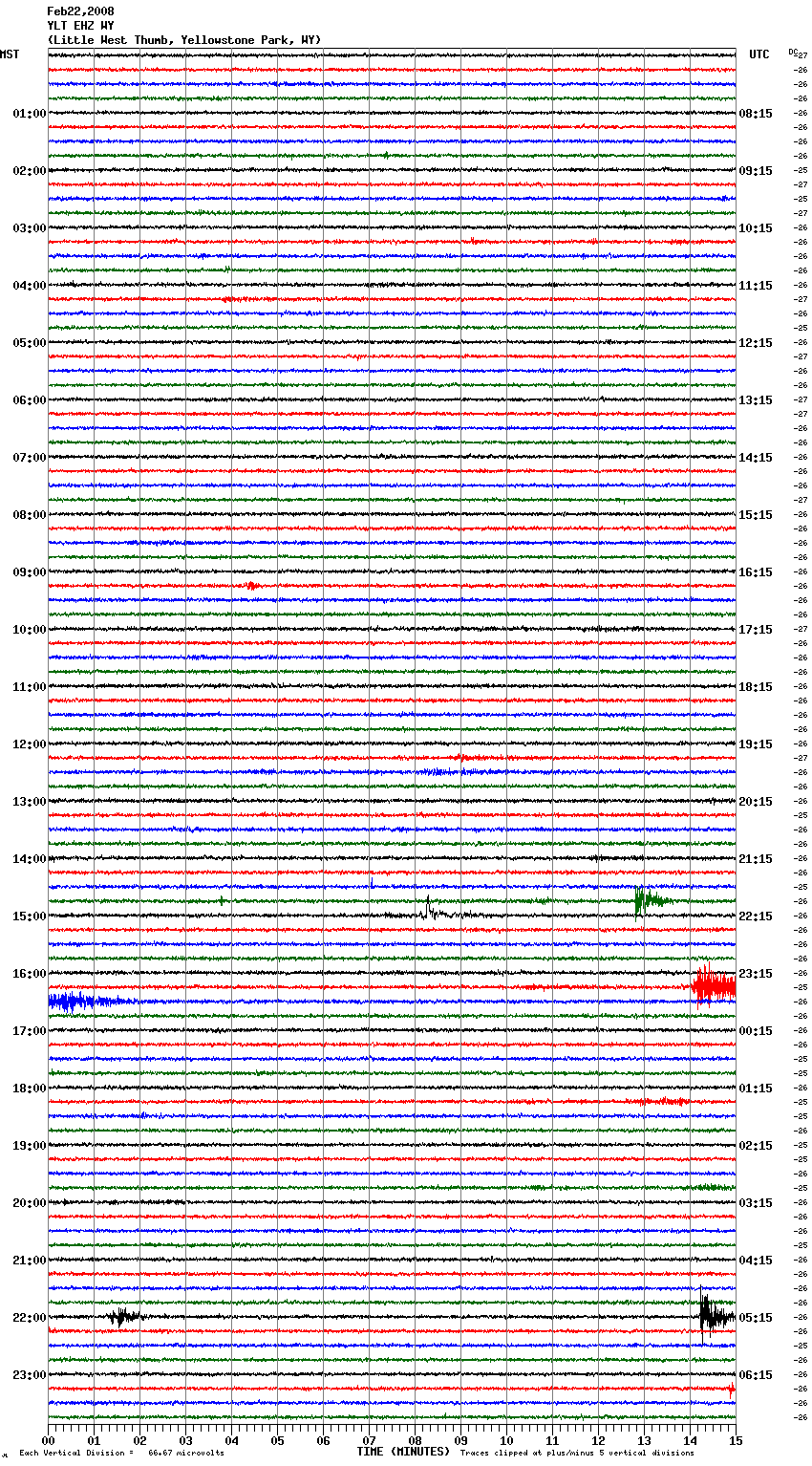This screenshot has width=812, height=1466.
Task: Click the MST timezone label
Action: coord(10,54)
